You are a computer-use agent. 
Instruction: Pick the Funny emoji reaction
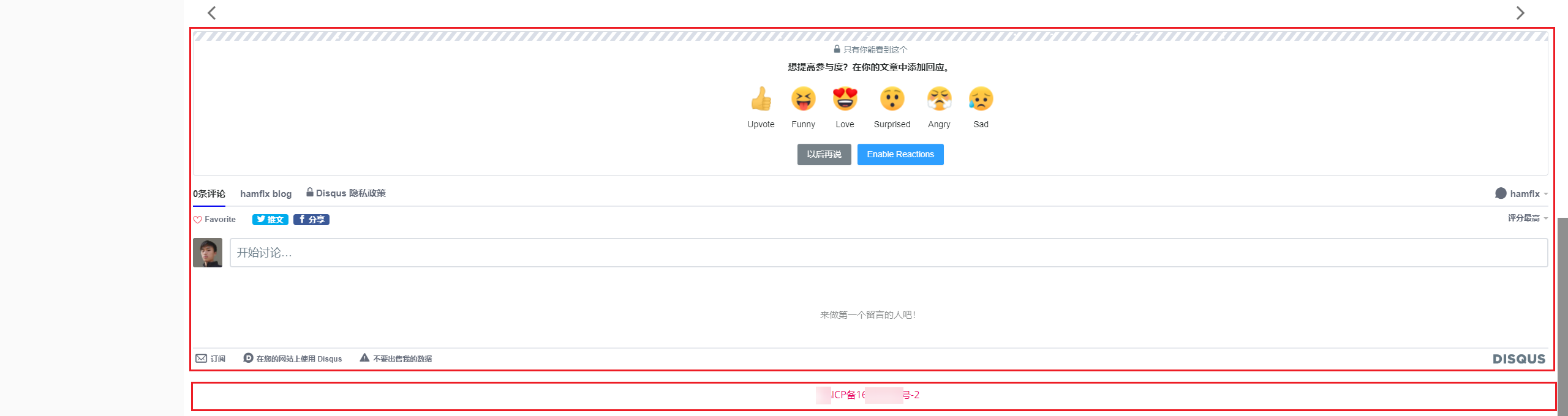coord(803,98)
